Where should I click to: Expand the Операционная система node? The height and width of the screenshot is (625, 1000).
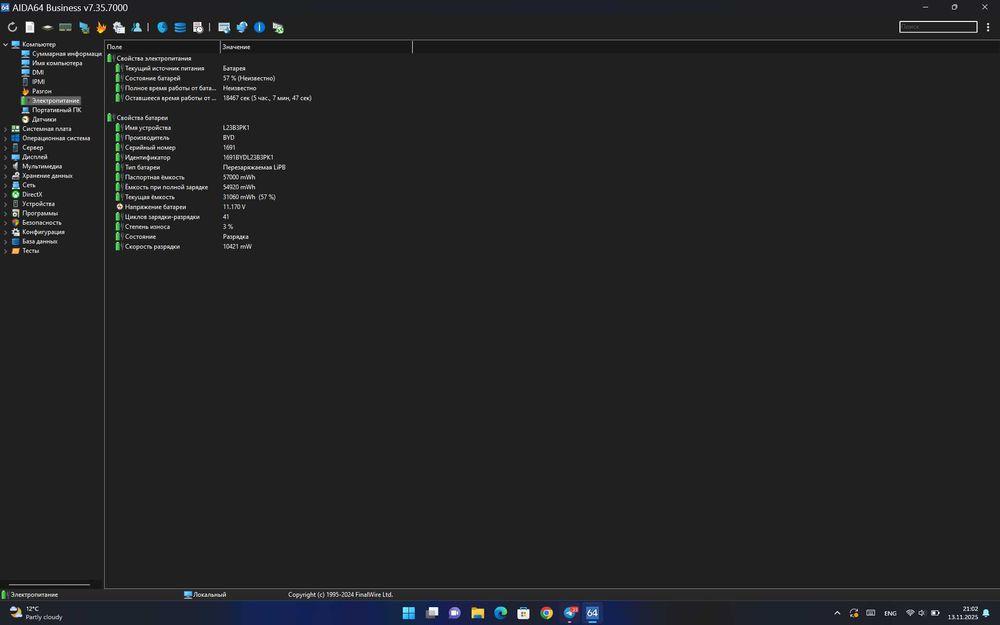6,138
